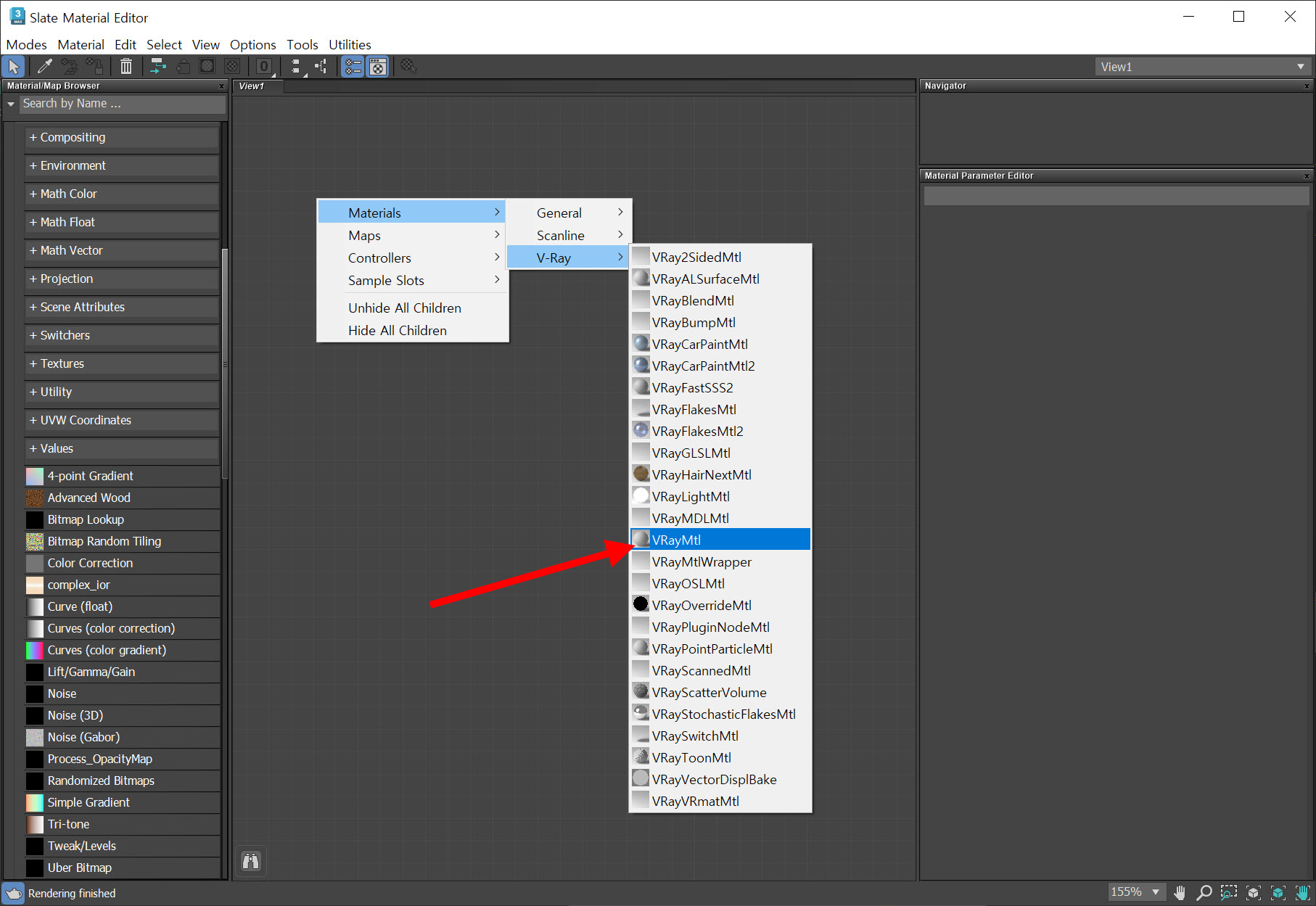The width and height of the screenshot is (1316, 906).
Task: Select the Bitmap Random Tiling map
Action: point(122,542)
